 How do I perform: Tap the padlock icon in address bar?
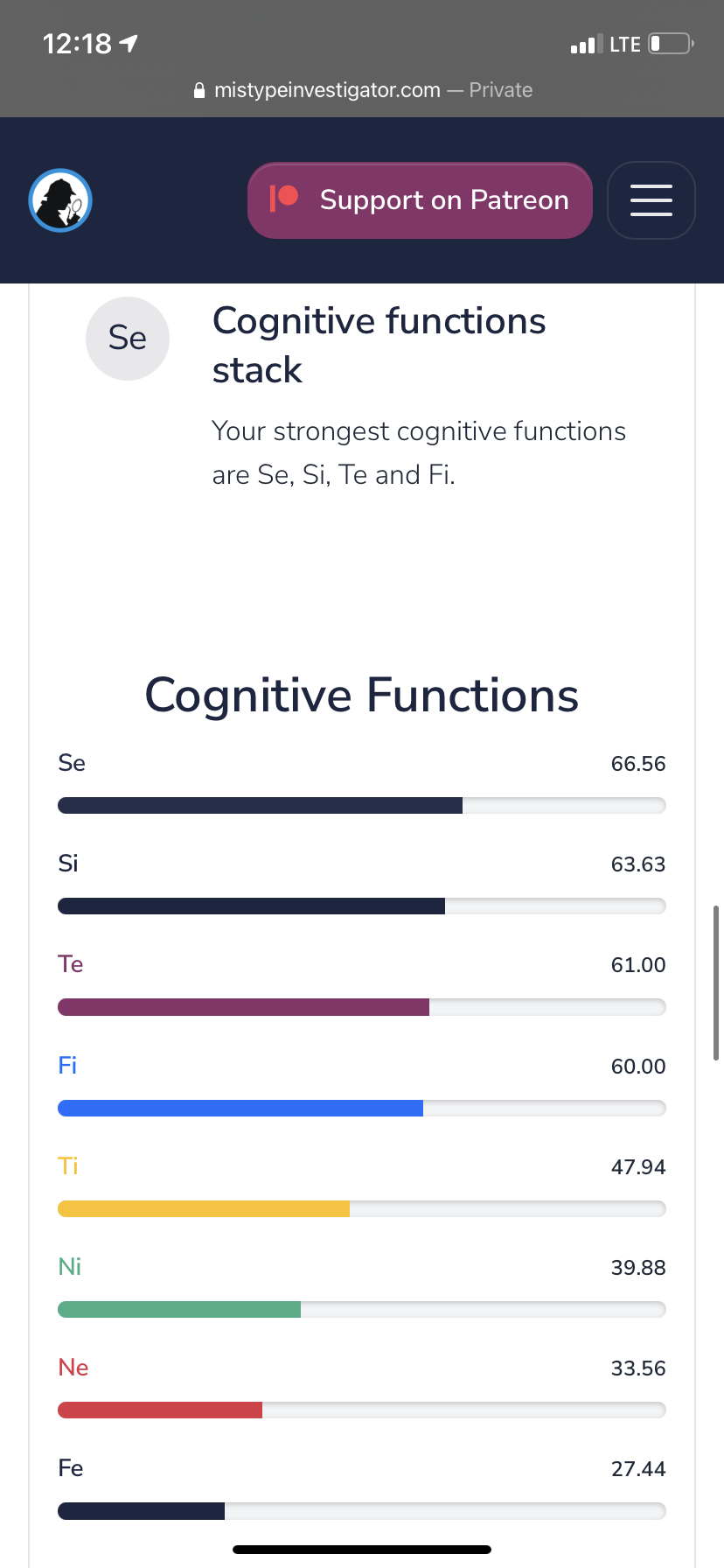[x=199, y=90]
